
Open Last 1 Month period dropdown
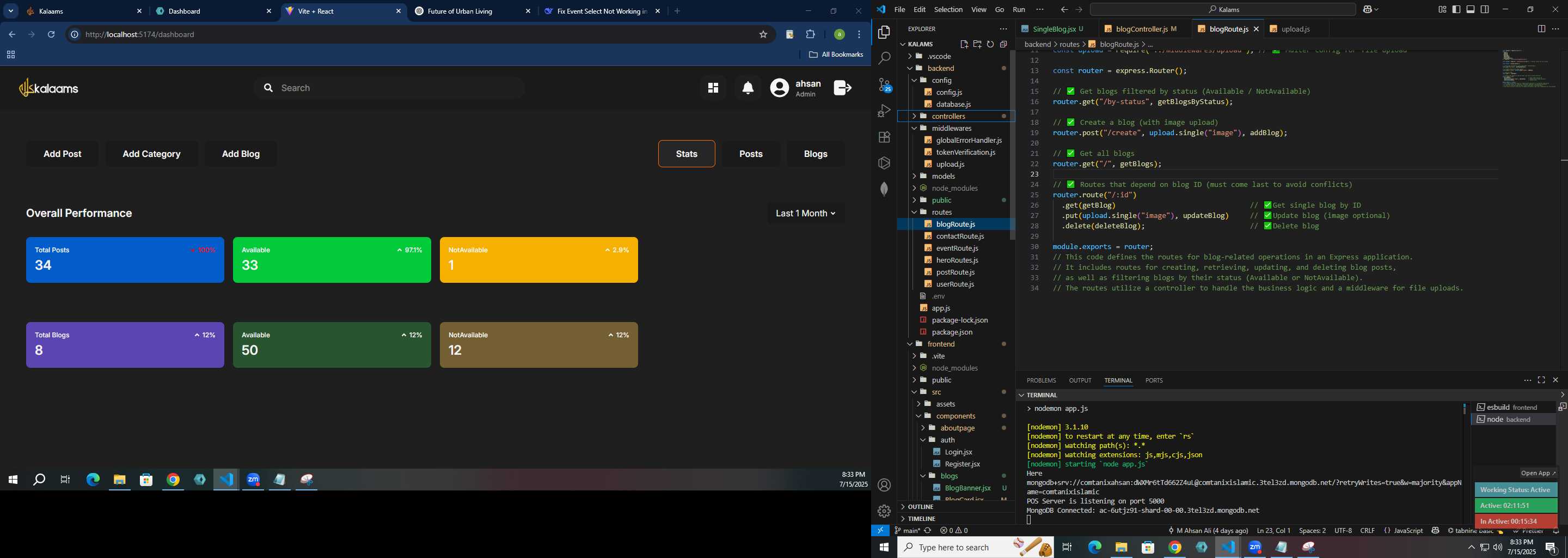coord(805,213)
